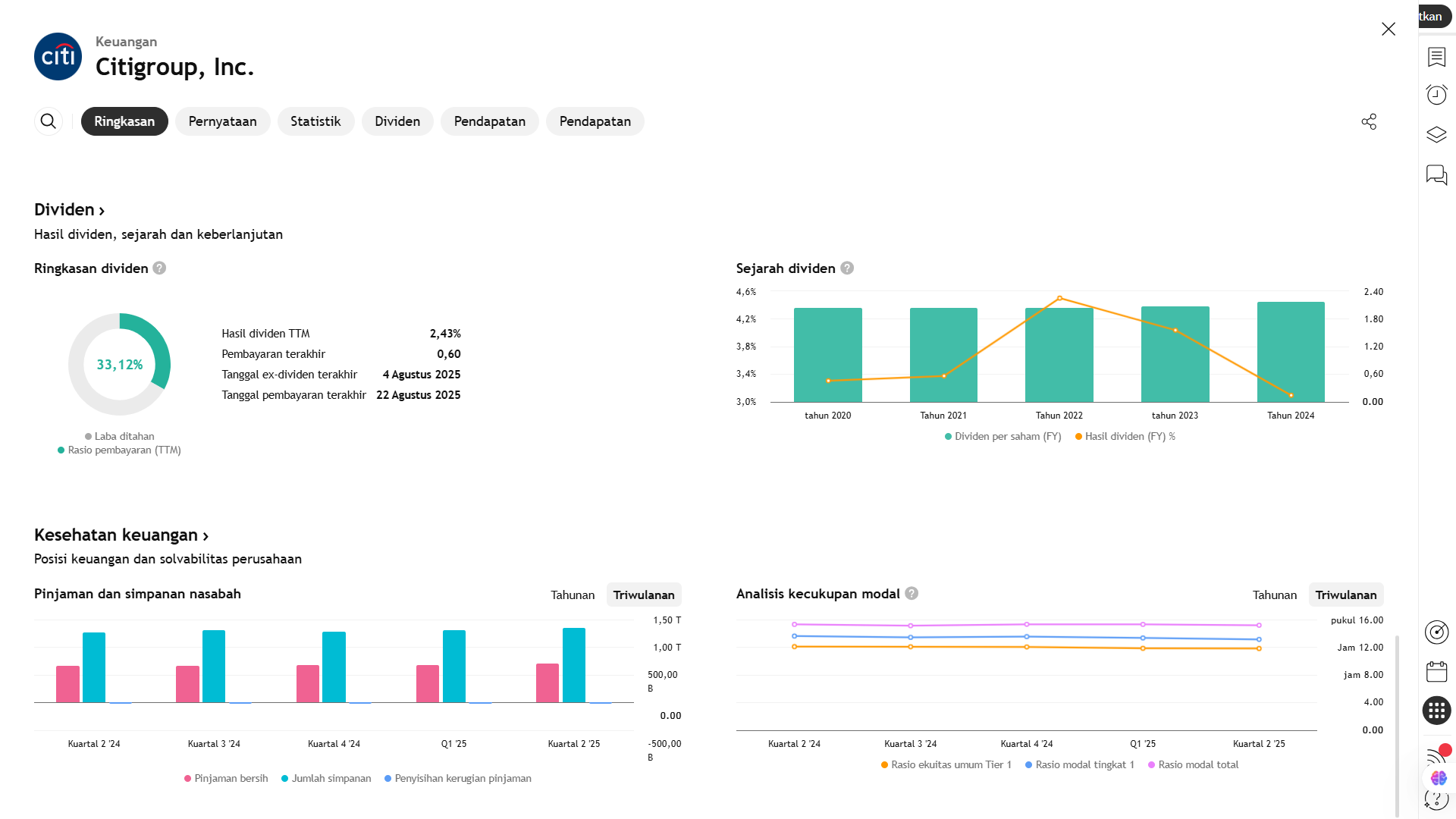Open the alerts alarm clock icon

(x=1436, y=95)
